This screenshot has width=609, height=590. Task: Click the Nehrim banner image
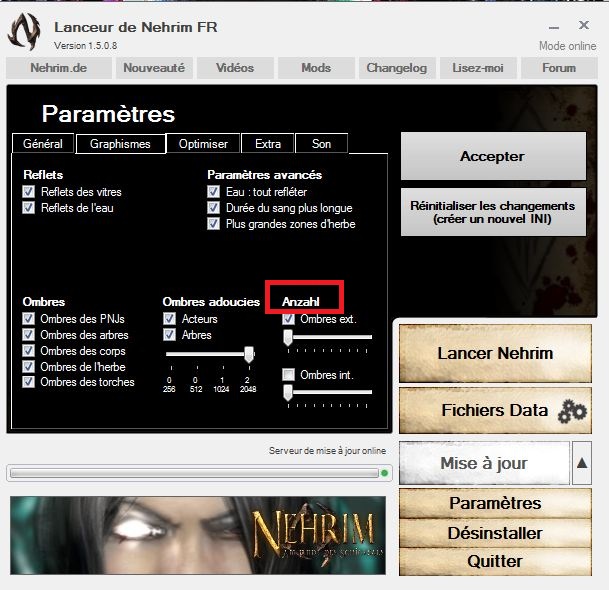[198, 535]
